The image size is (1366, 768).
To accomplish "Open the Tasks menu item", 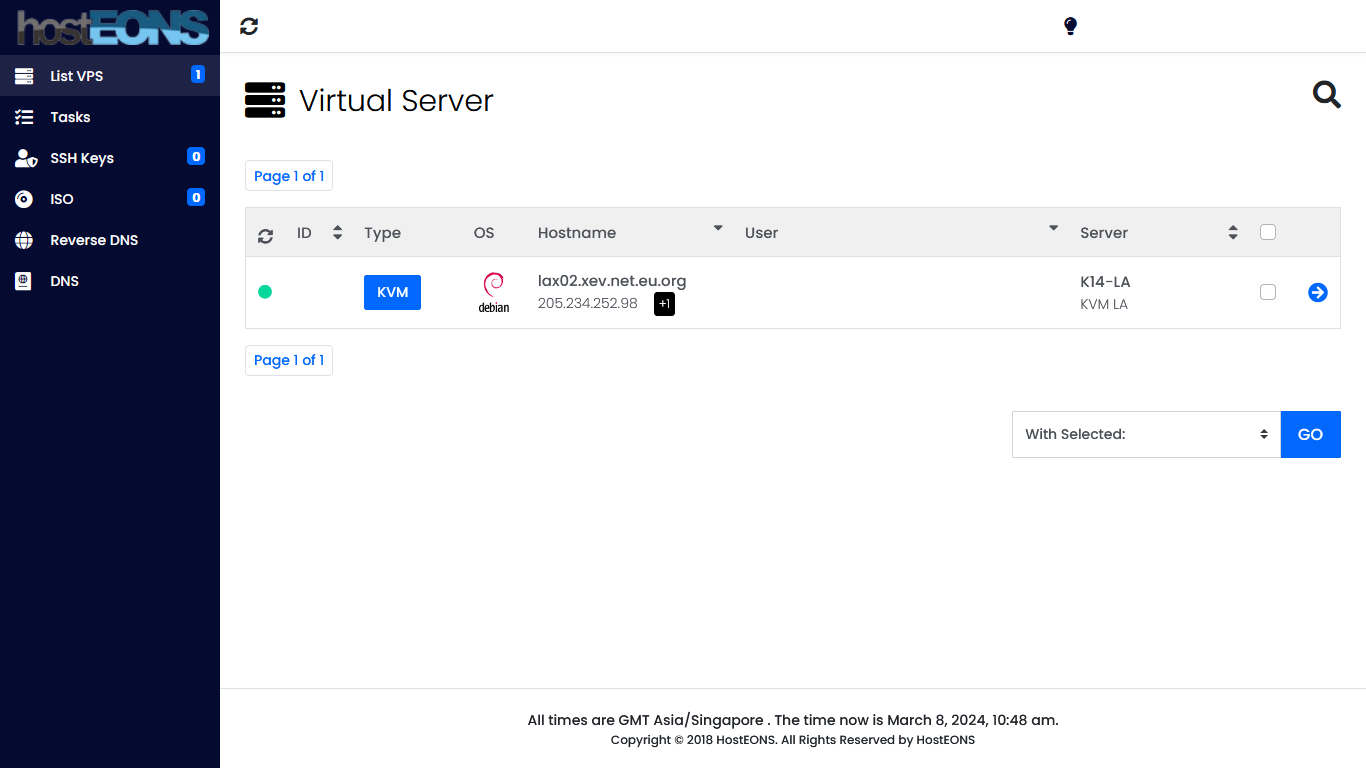I will (70, 117).
